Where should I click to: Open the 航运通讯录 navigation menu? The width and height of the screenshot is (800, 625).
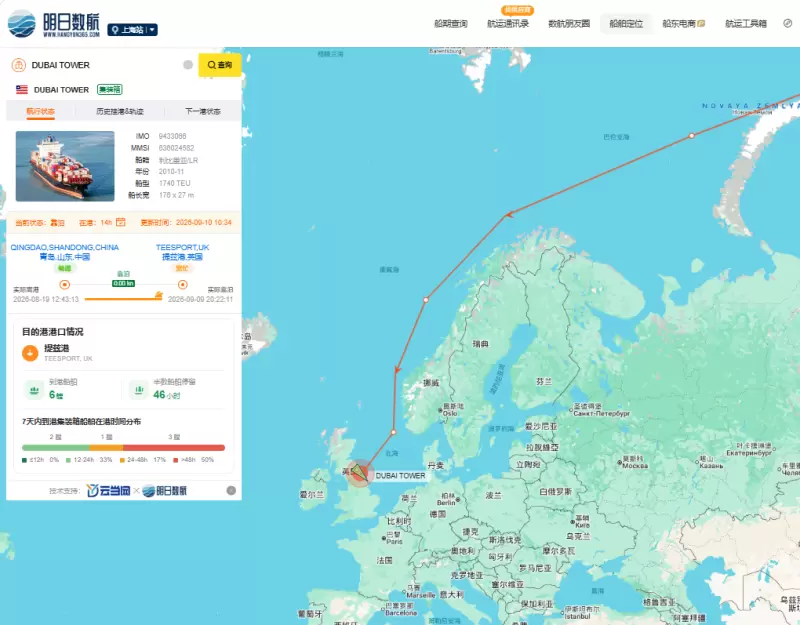pyautogui.click(x=508, y=23)
